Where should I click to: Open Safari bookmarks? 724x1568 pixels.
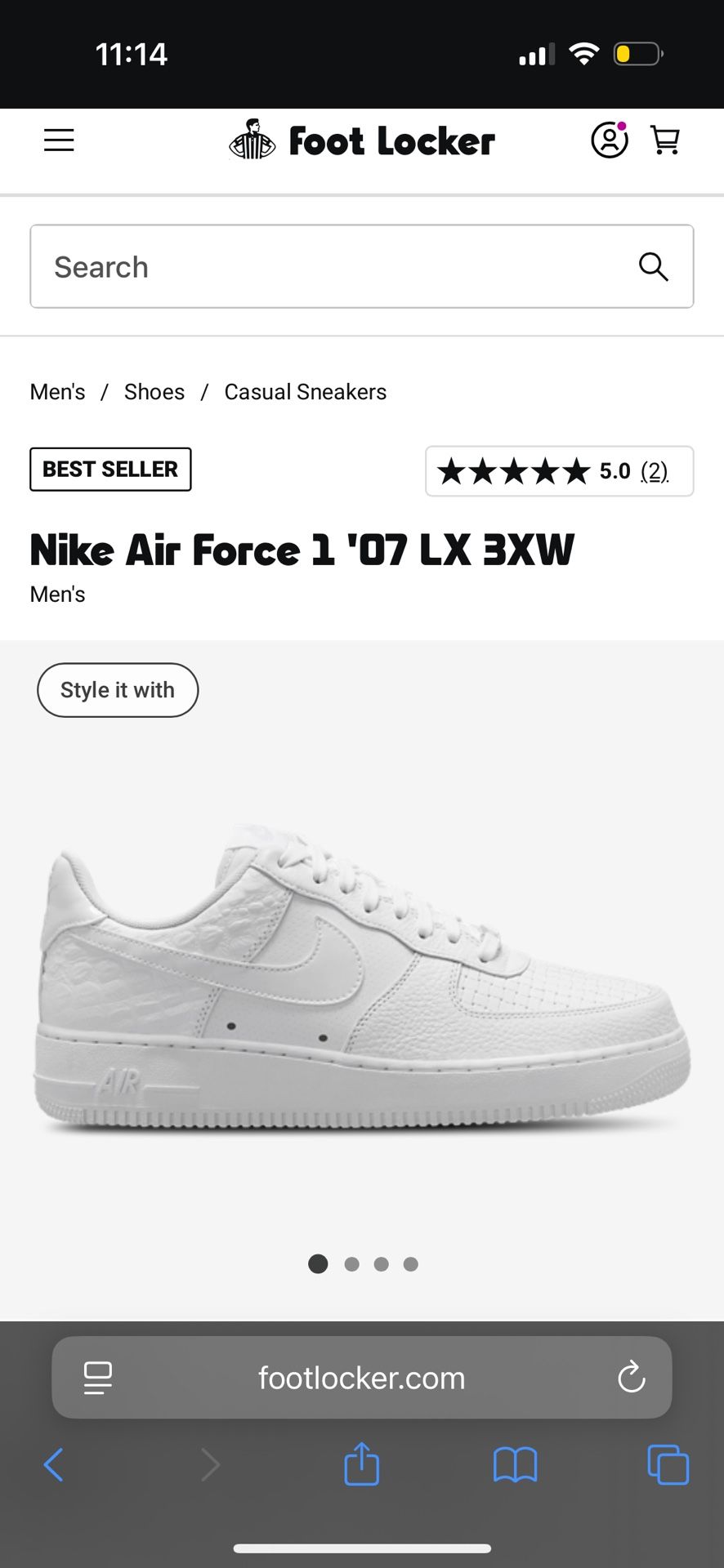[x=515, y=1464]
